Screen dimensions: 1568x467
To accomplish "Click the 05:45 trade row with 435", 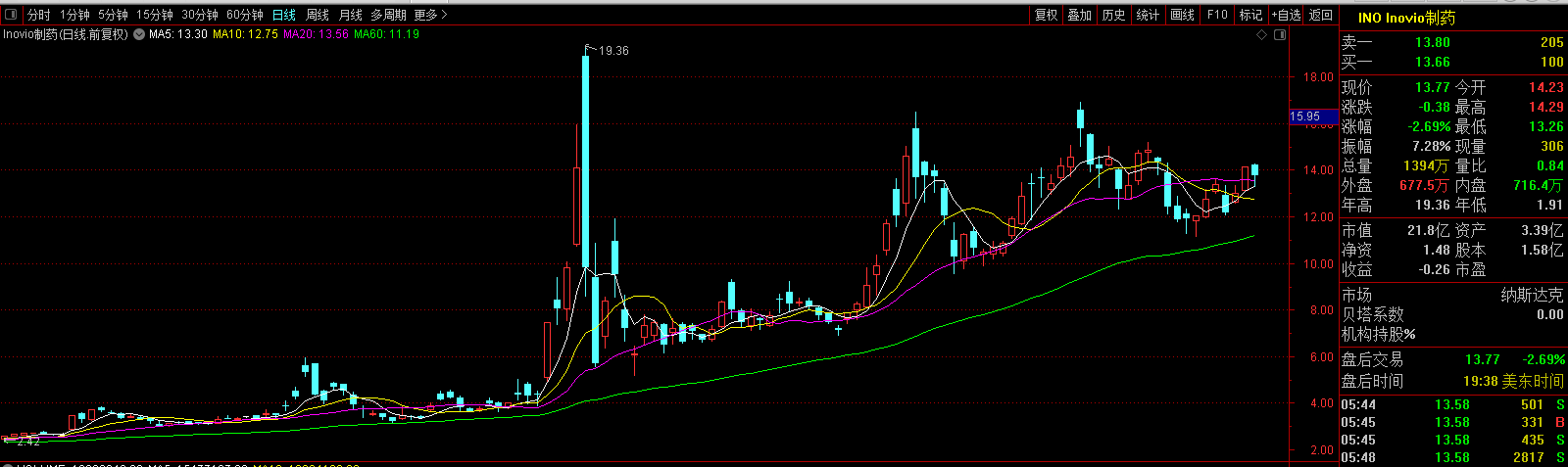I will [1453, 440].
